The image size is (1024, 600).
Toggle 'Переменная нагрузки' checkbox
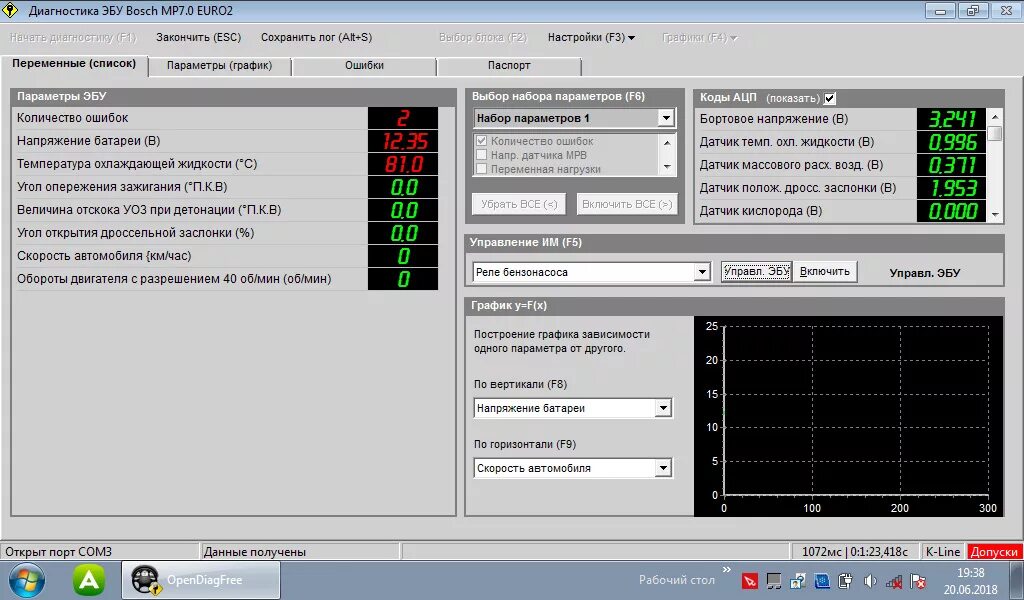(x=481, y=168)
